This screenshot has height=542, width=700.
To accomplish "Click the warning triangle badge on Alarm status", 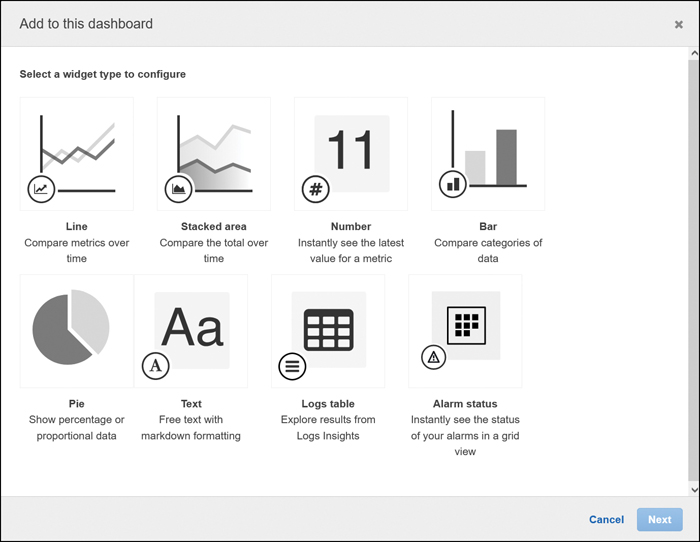I will click(x=433, y=357).
